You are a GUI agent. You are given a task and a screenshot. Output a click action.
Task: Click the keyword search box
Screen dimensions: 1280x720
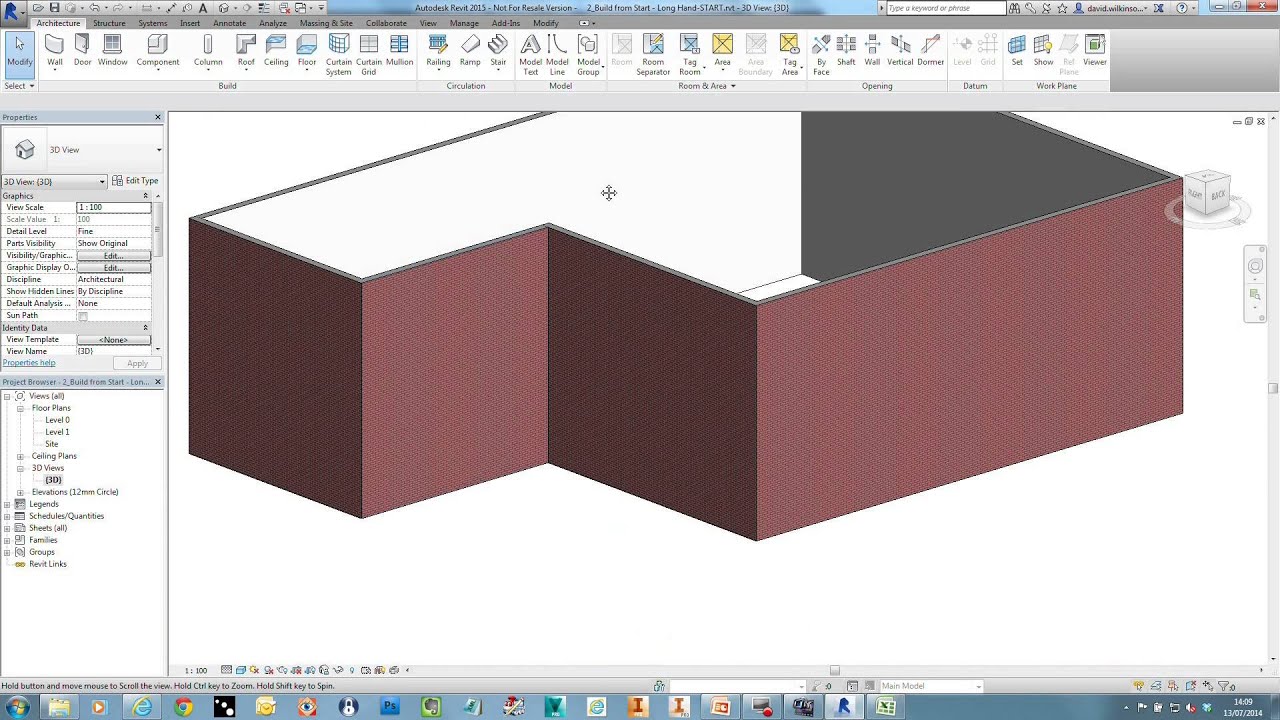click(x=945, y=8)
